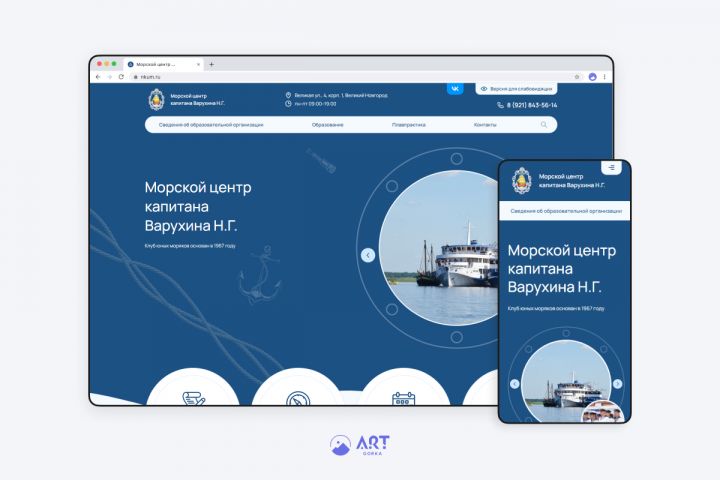Open the Плавпрактика menu item
The image size is (720, 480).
(x=409, y=125)
